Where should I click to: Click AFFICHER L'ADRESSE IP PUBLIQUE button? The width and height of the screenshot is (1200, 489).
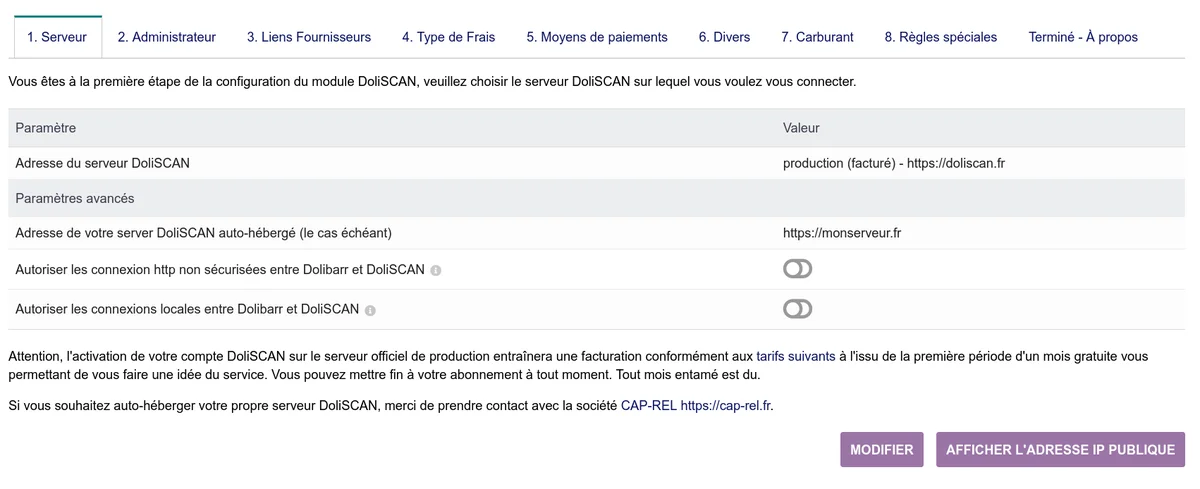1060,450
